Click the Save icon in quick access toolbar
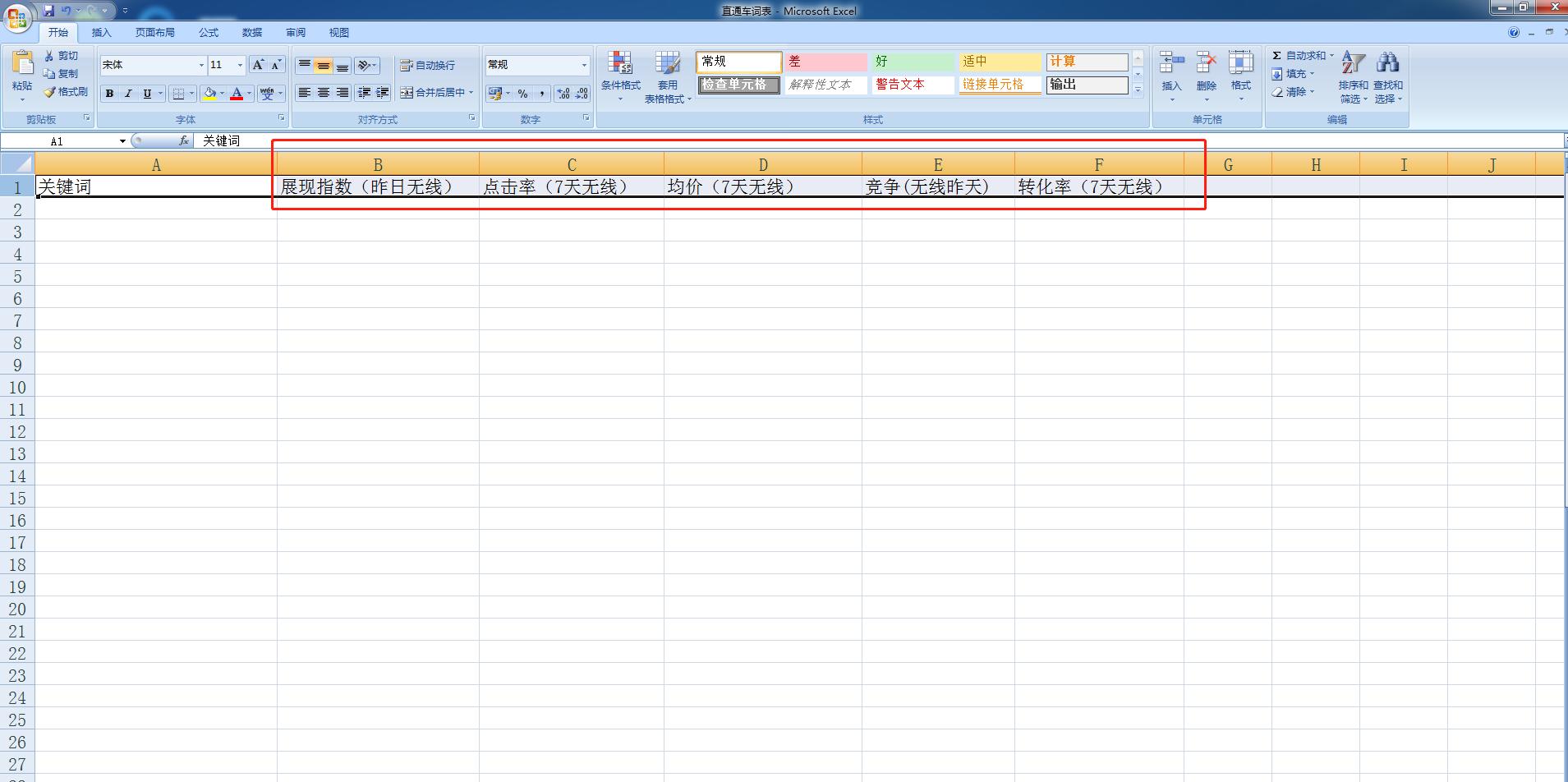This screenshot has width=1568, height=782. point(48,11)
